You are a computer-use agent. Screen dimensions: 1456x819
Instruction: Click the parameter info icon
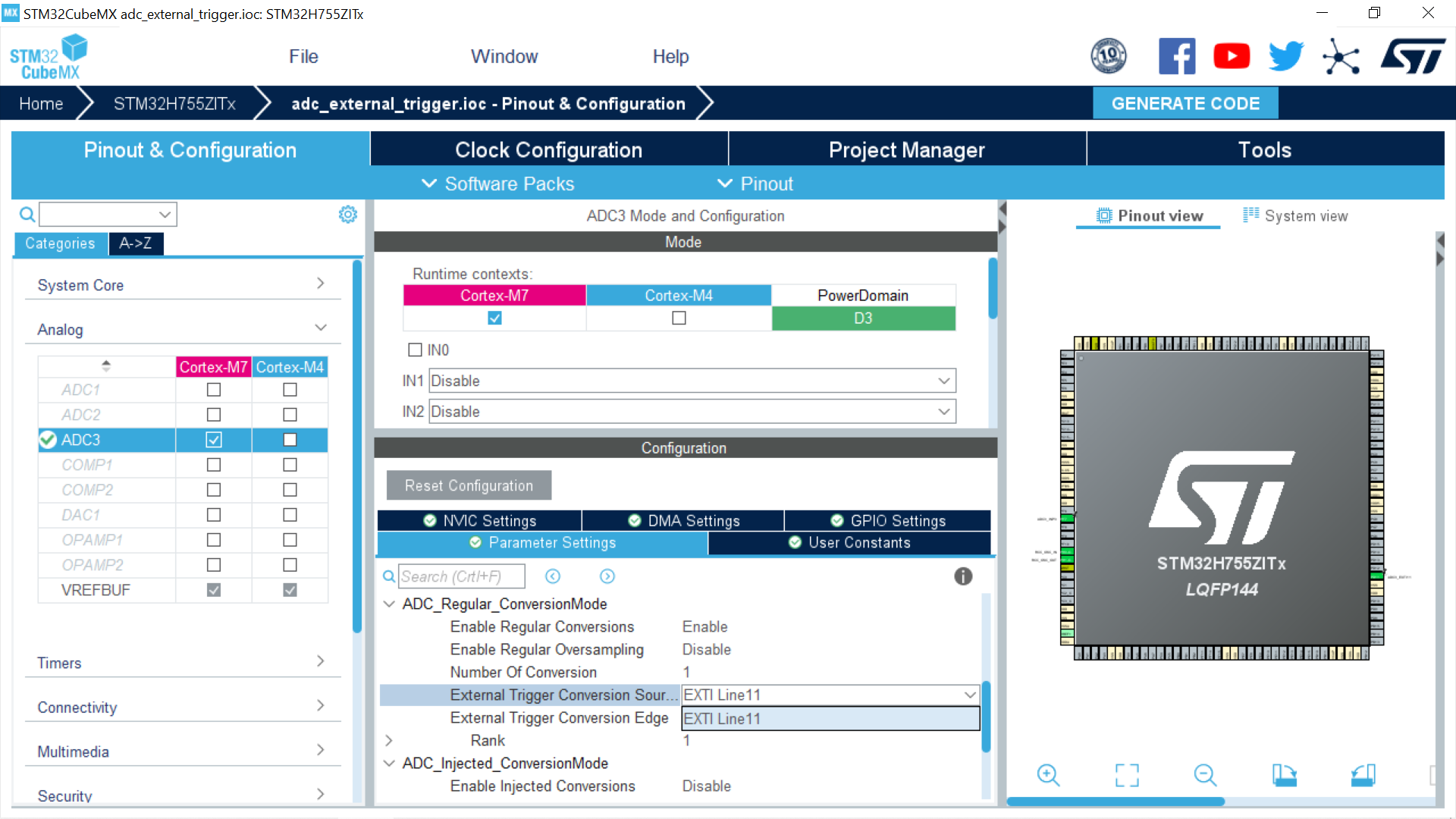click(x=963, y=576)
